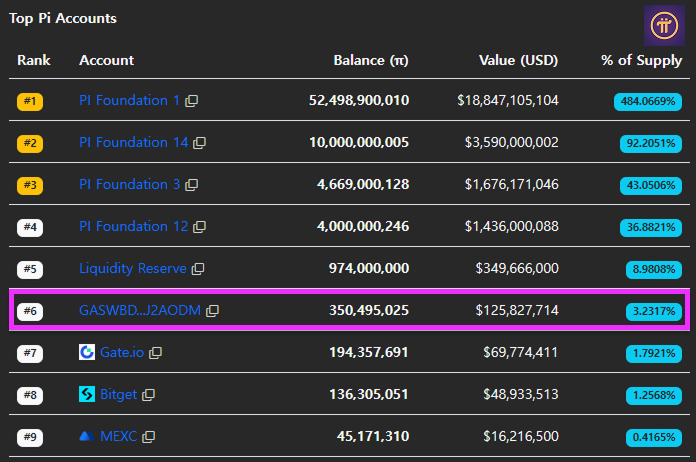Viewport: 696px width, 462px height.
Task: Select value $1,676,171,046
Action: (512, 184)
